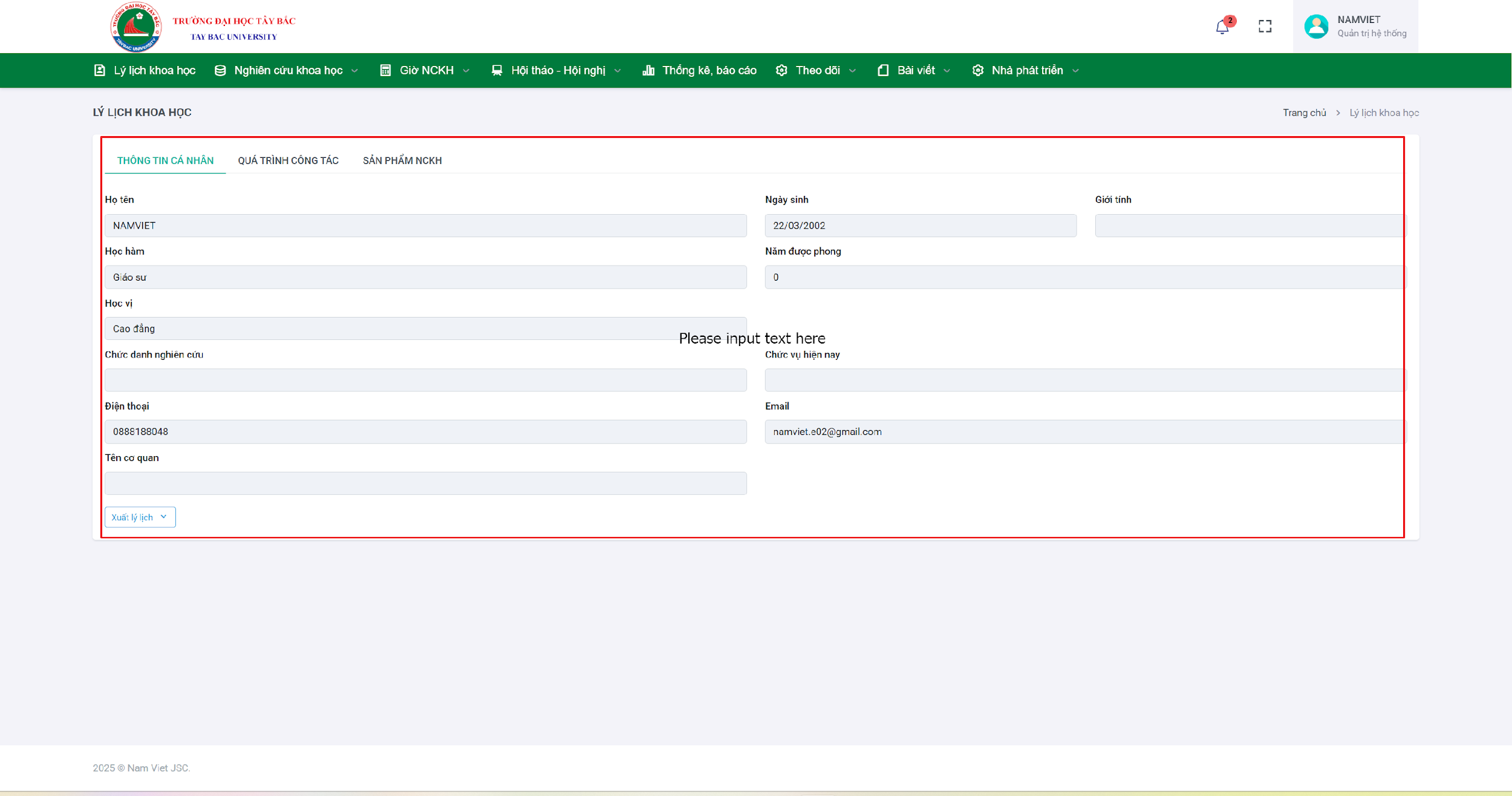Screen dimensions: 1512x796
Task: Expand the Hội thảo - Hội nghị chevron
Action: (x=618, y=71)
